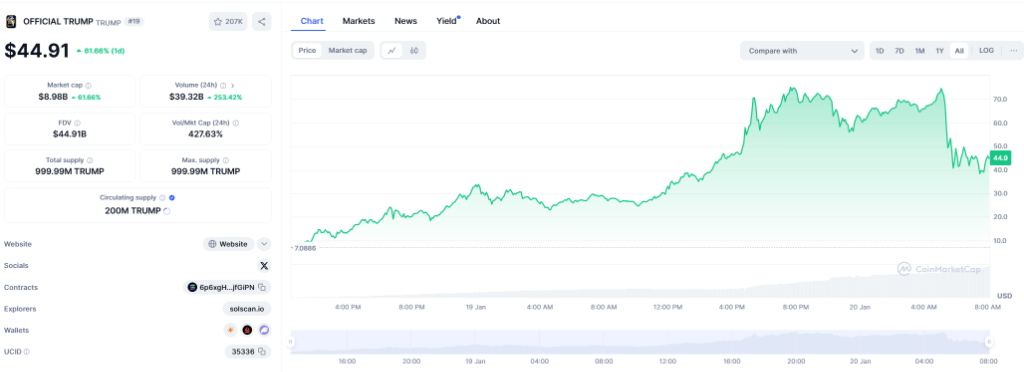Click the left handle of range slider
The height and width of the screenshot is (372, 1024).
click(292, 341)
